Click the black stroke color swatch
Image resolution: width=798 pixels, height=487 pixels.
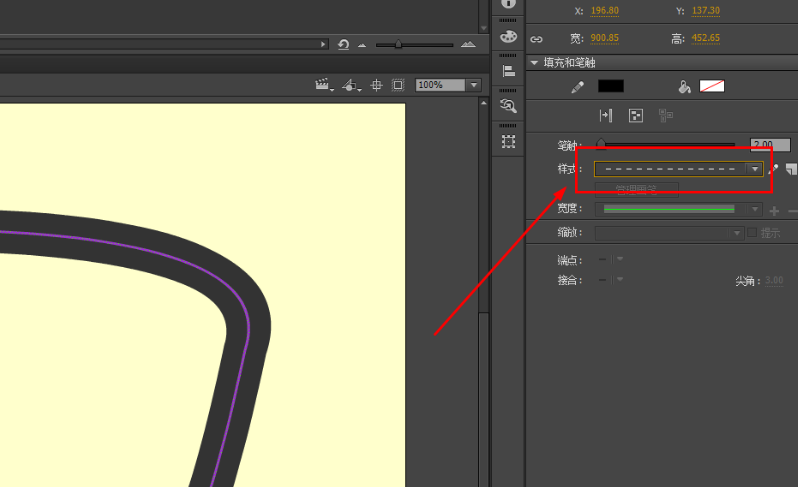610,87
